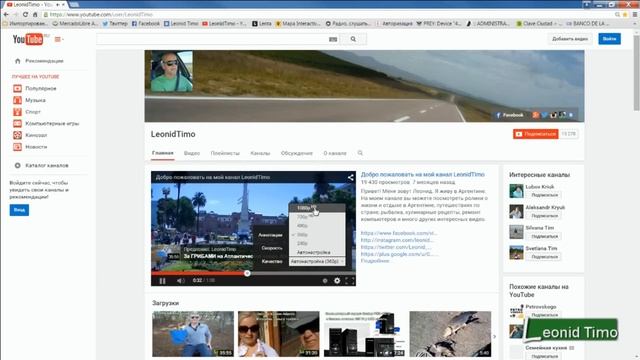640x360 pixels.
Task: Switch to the Главная tab
Action: click(162, 153)
